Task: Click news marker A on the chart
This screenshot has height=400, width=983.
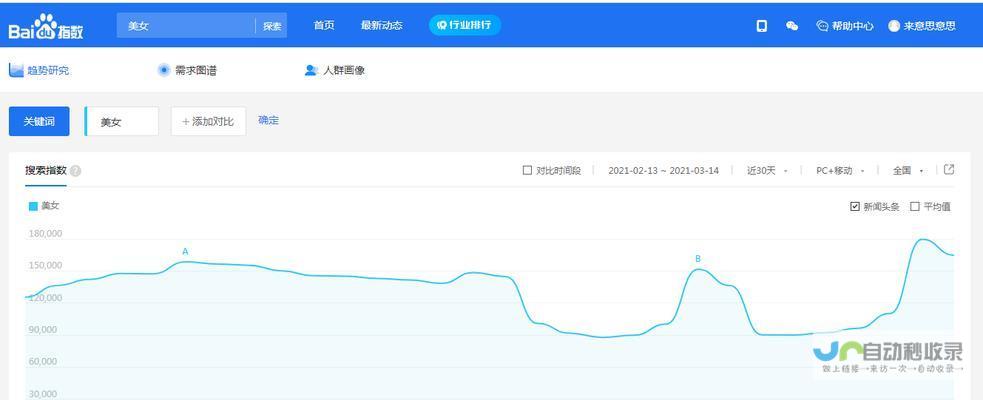Action: [x=185, y=251]
